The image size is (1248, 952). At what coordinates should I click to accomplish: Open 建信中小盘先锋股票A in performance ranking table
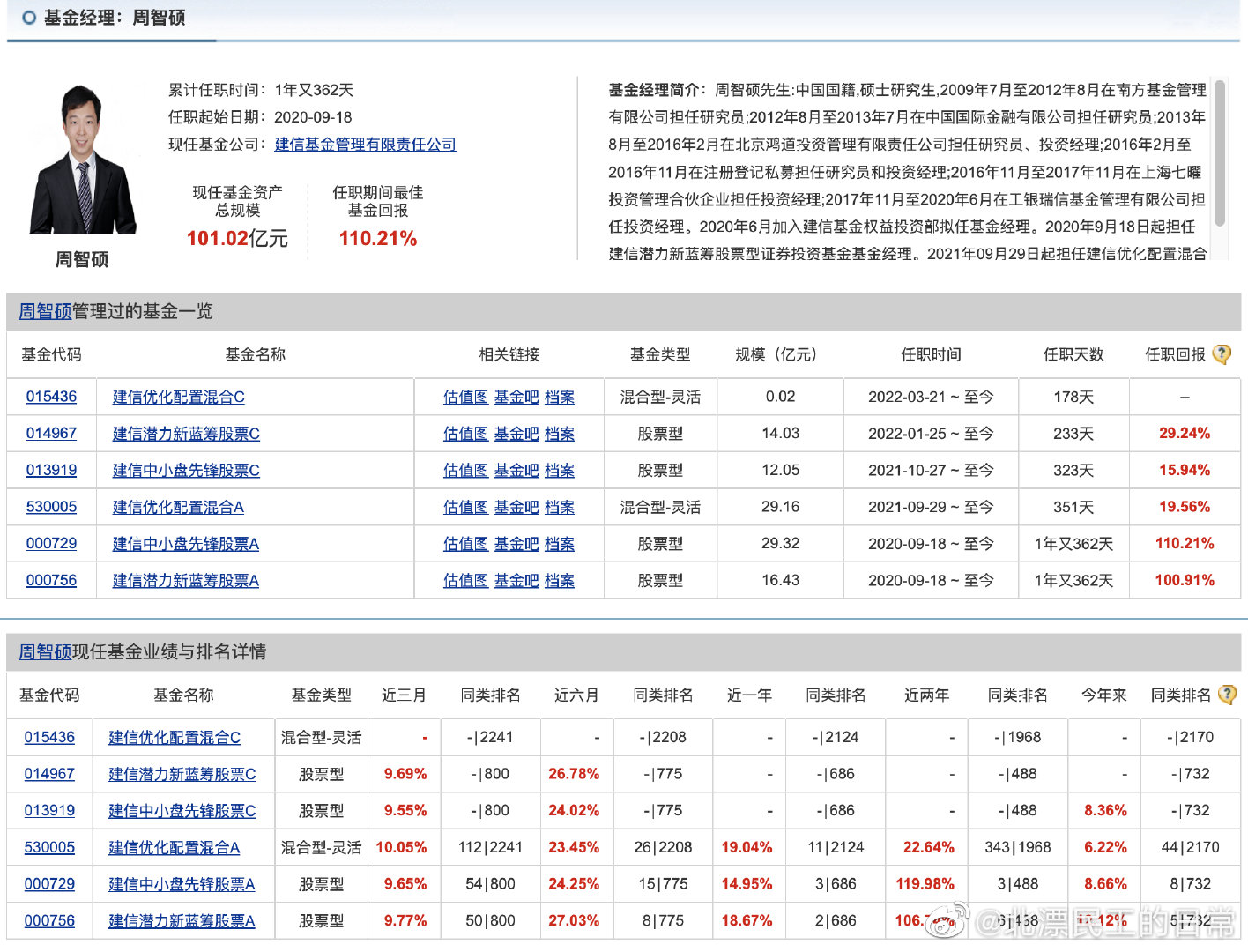tap(182, 884)
